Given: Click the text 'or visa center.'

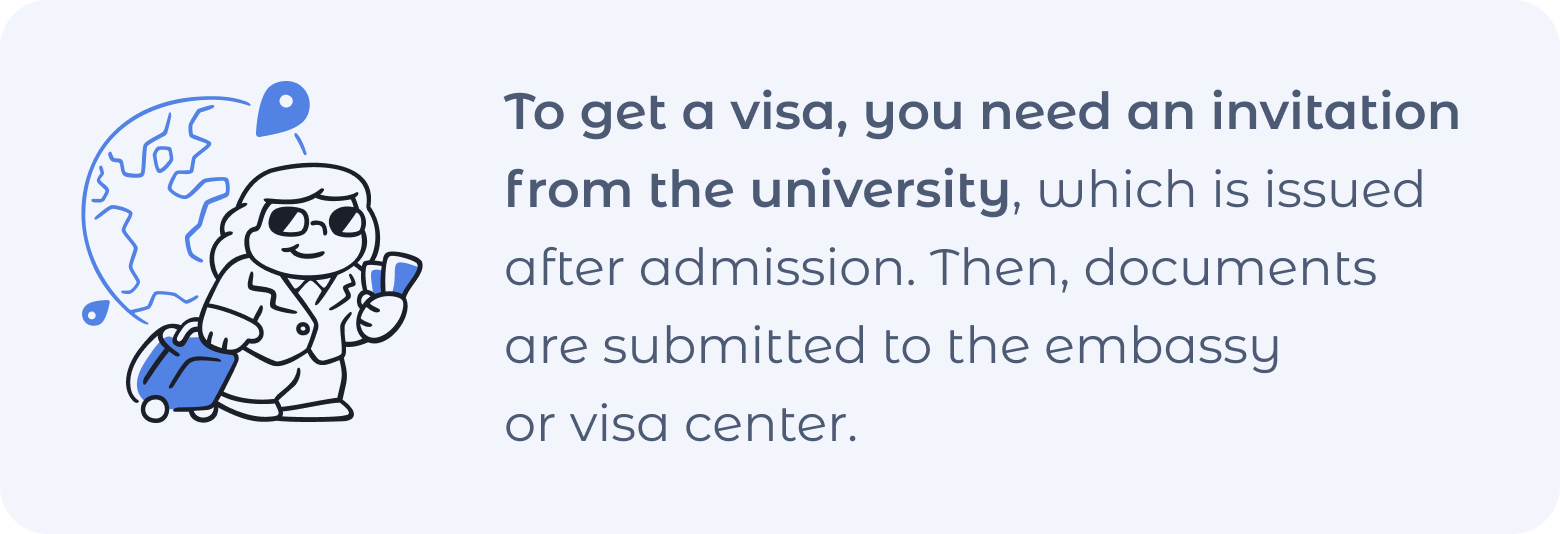Looking at the screenshot, I should (681, 426).
